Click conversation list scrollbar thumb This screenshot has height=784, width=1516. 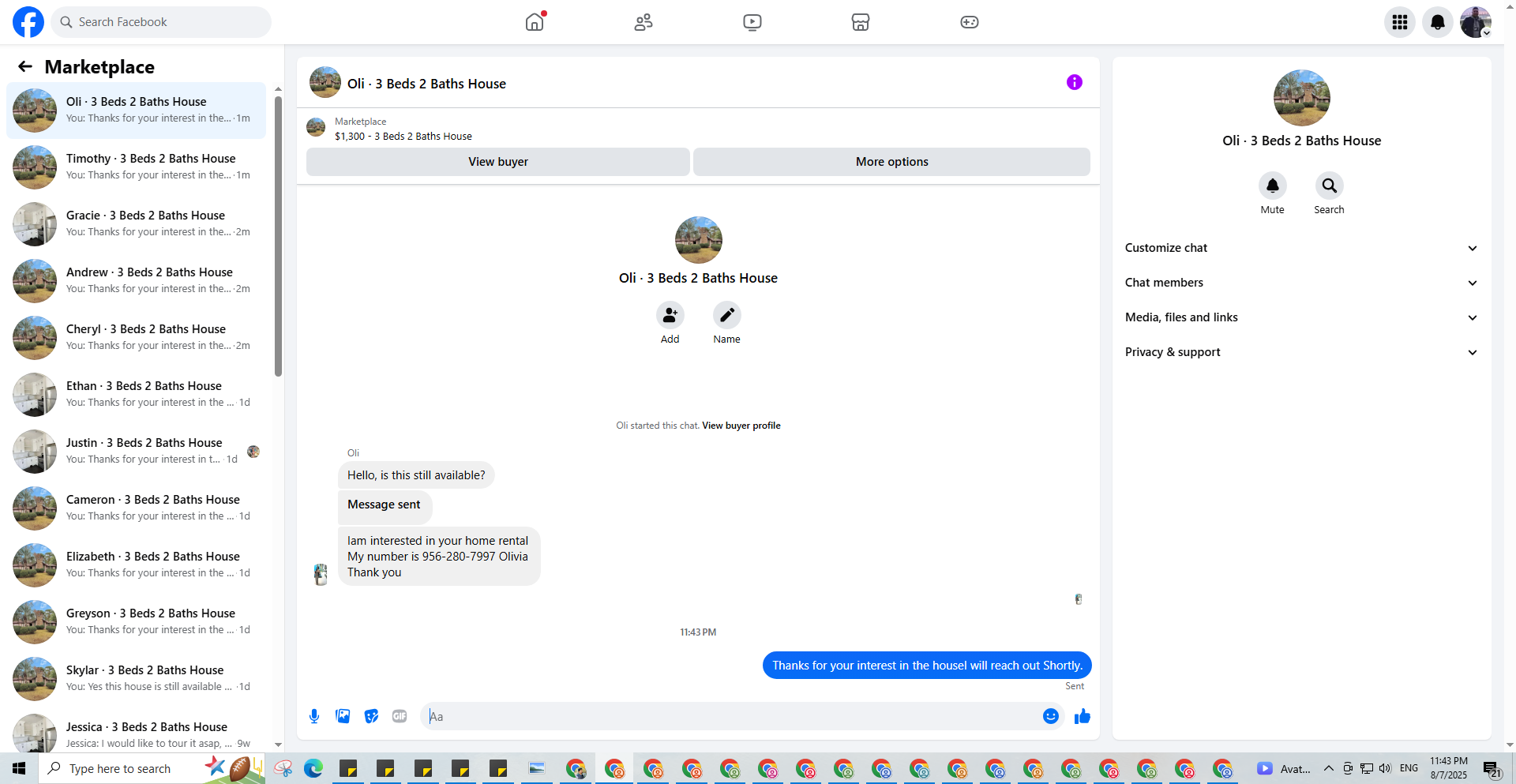pos(278,236)
